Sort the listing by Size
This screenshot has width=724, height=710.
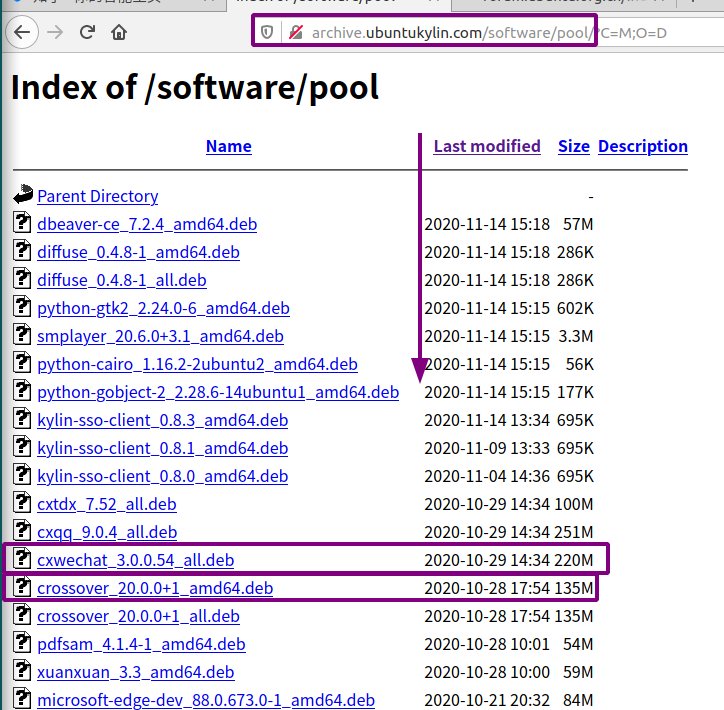(573, 146)
